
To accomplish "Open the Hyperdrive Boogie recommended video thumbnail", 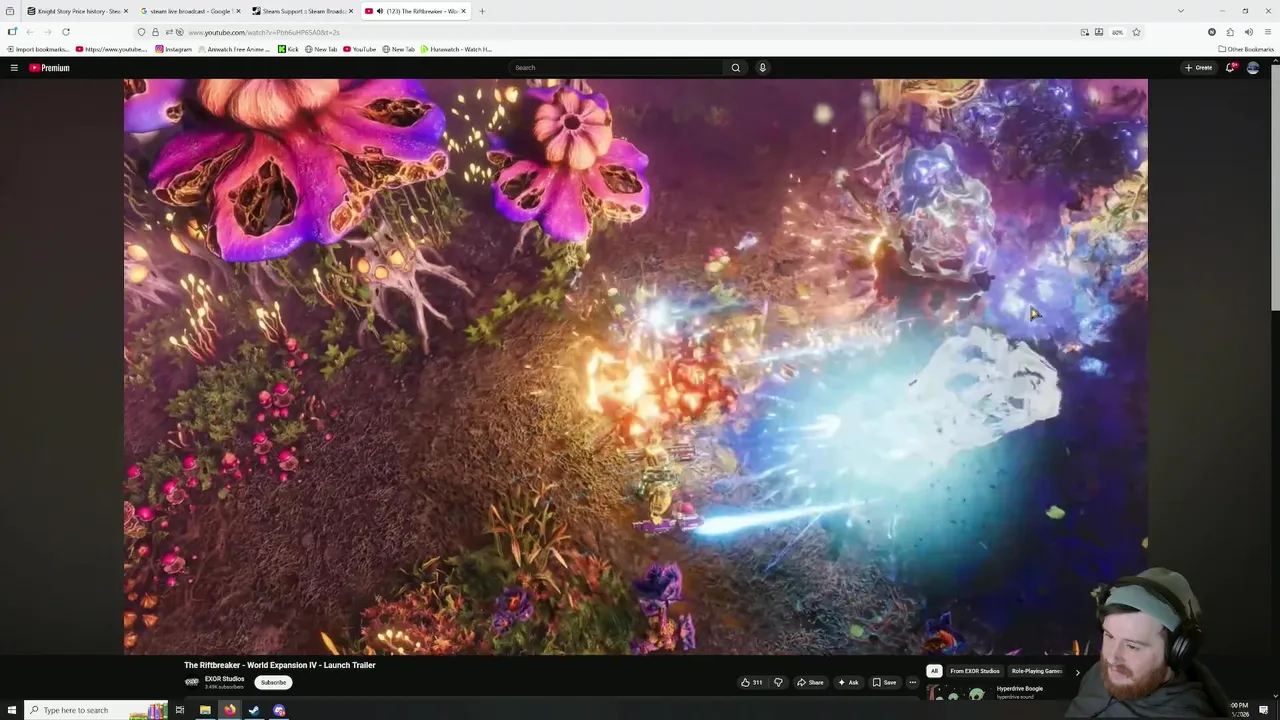I will 958,692.
